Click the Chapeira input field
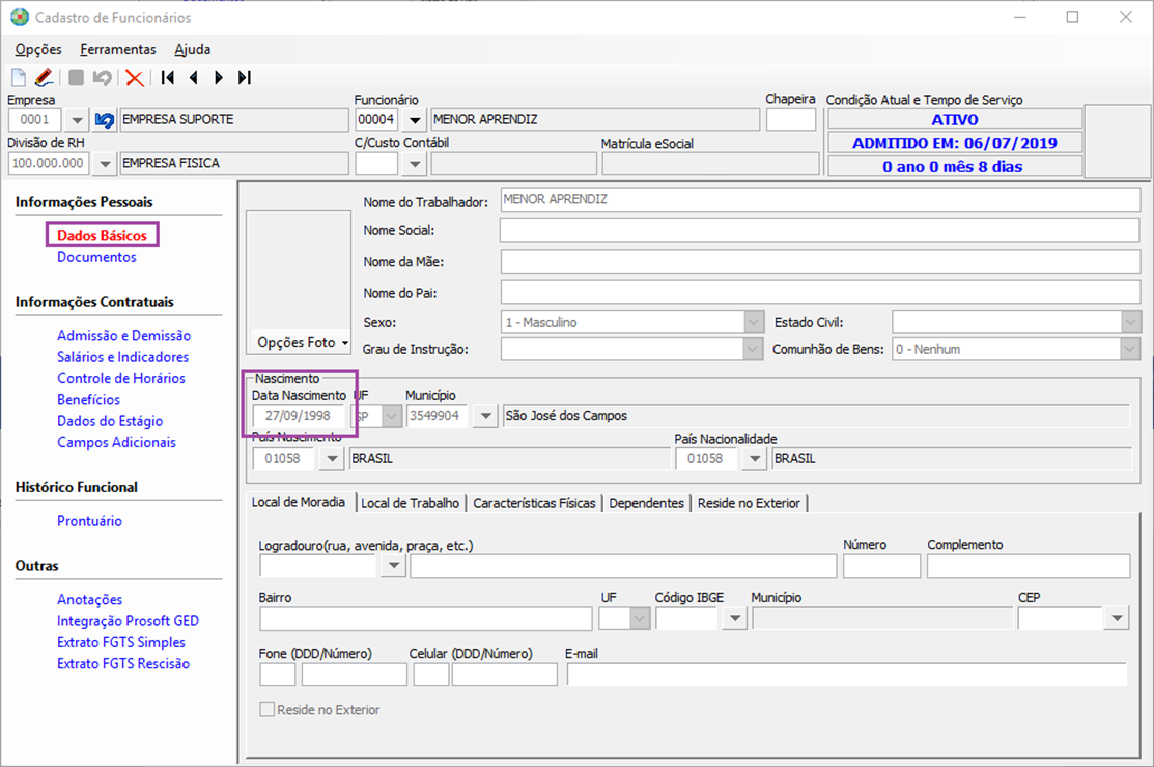This screenshot has height=767, width=1154. [790, 120]
